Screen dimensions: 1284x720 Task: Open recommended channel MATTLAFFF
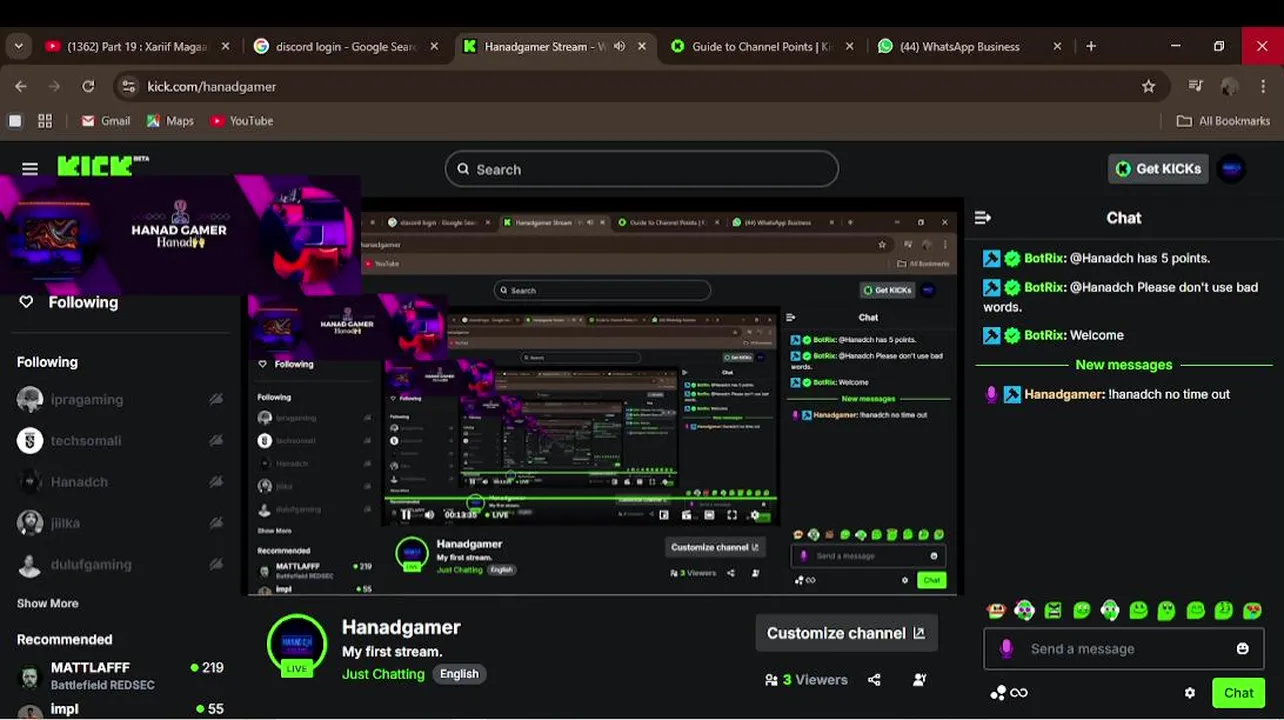click(120, 675)
